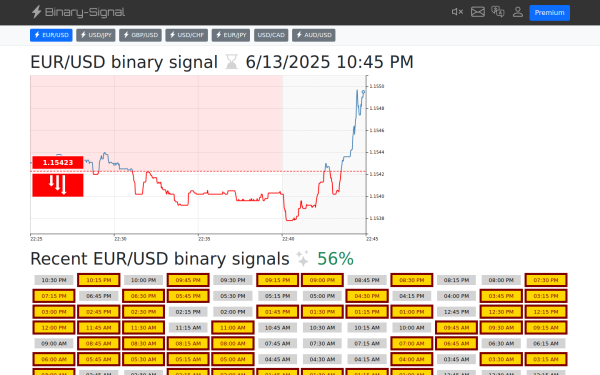This screenshot has width=600, height=375.
Task: Open the 04:45 AM signal
Action: (x=278, y=360)
